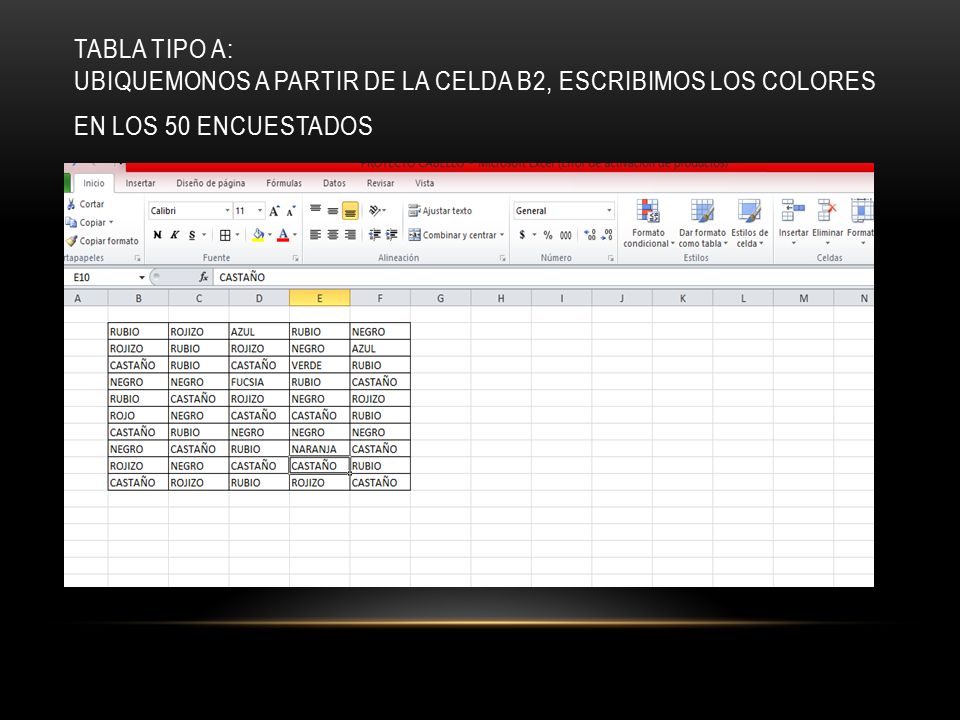Open font color dropdown arrow
Image resolution: width=960 pixels, height=720 pixels.
(x=294, y=235)
